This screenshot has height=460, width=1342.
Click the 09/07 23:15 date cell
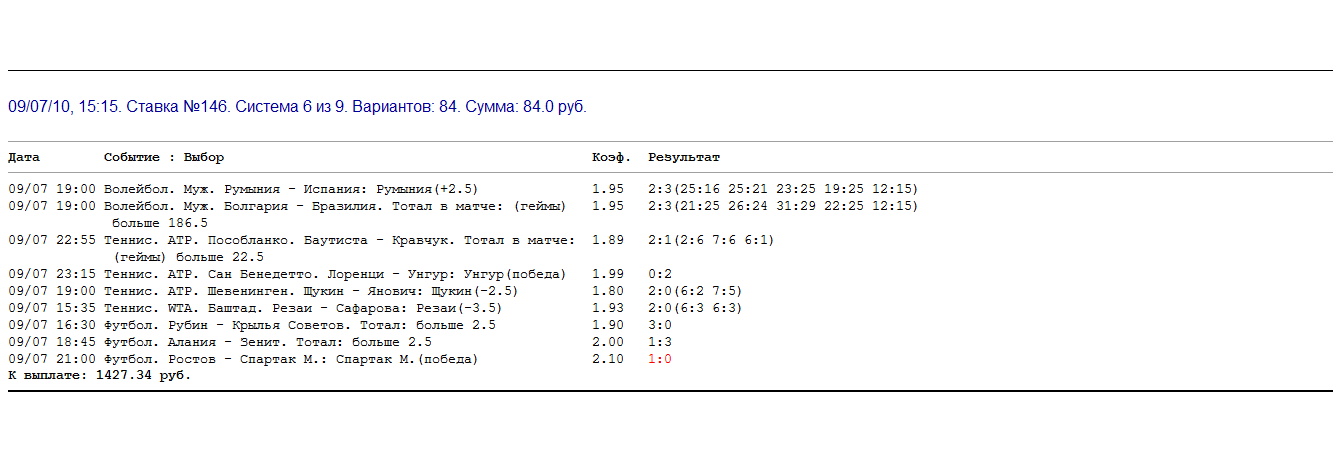[x=52, y=274]
